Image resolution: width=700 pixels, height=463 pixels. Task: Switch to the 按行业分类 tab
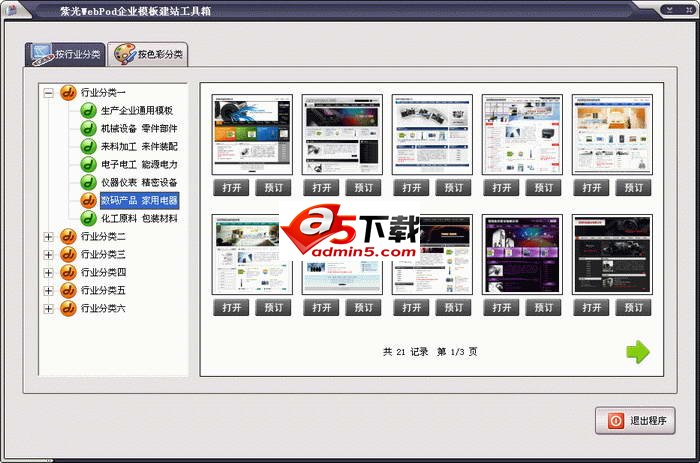point(66,54)
